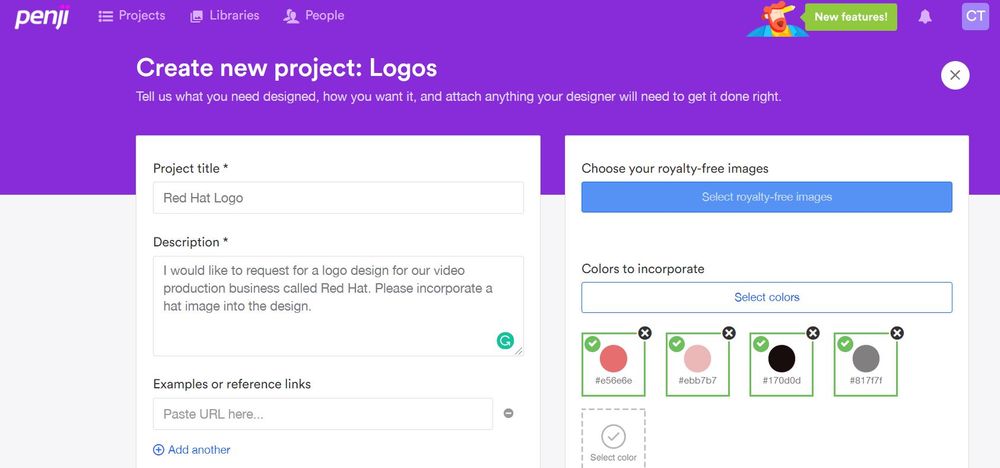Viewport: 1000px width, 468px height.
Task: Toggle the green check on #817f7f
Action: (x=845, y=344)
